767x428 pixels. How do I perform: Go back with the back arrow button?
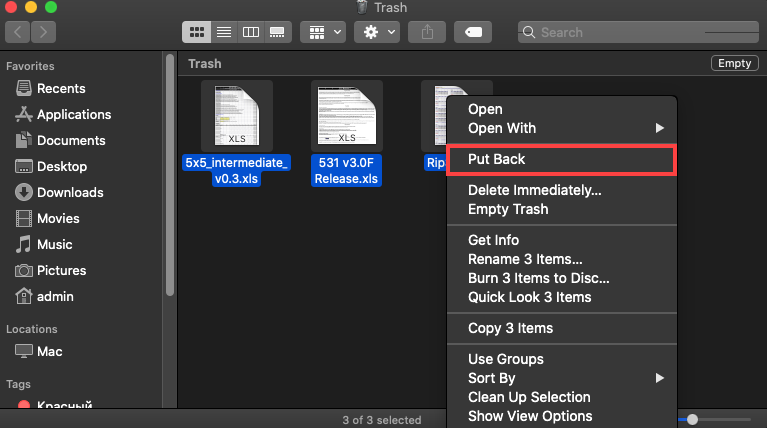pos(18,32)
